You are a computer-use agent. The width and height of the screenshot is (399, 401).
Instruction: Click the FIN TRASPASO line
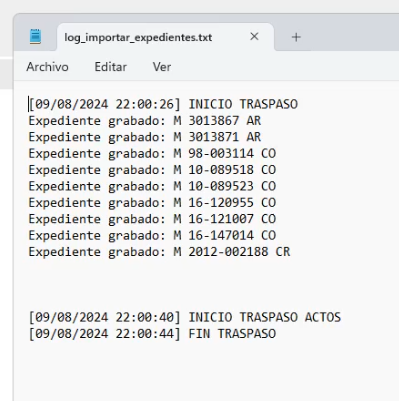[152, 334]
